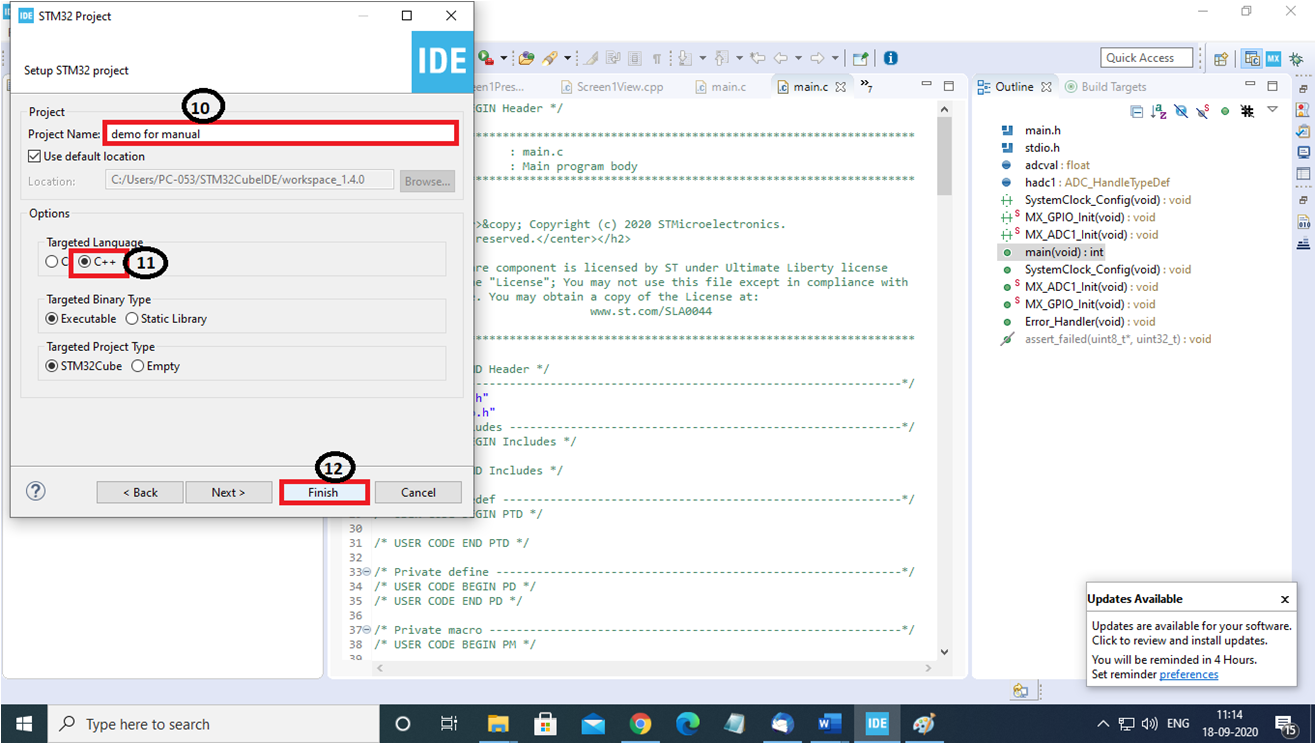Click the open folder toolbar icon

click(x=526, y=58)
